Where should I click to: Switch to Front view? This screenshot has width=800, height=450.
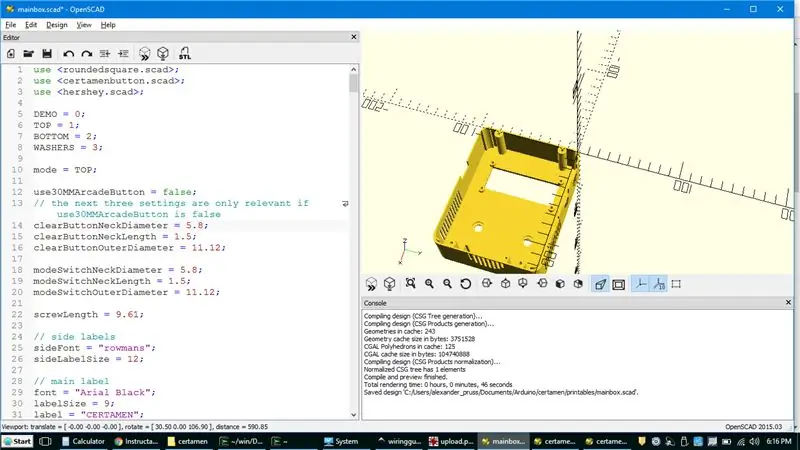pos(560,284)
